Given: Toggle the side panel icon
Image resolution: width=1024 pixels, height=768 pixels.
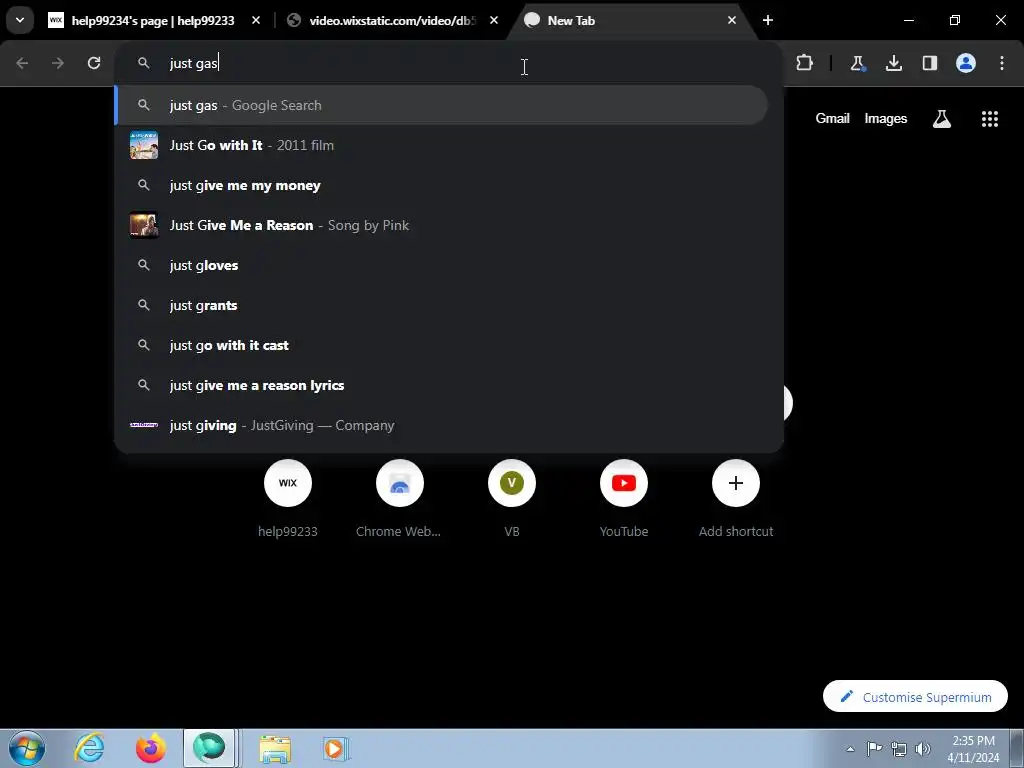Looking at the screenshot, I should pos(930,63).
